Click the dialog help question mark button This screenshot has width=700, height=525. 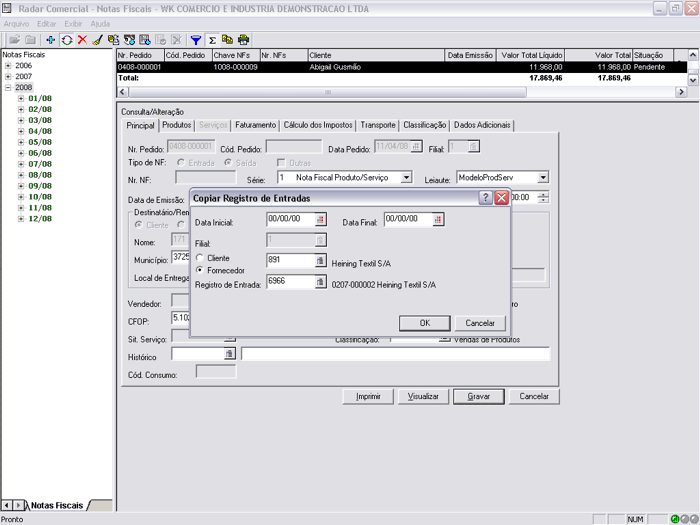click(x=485, y=199)
